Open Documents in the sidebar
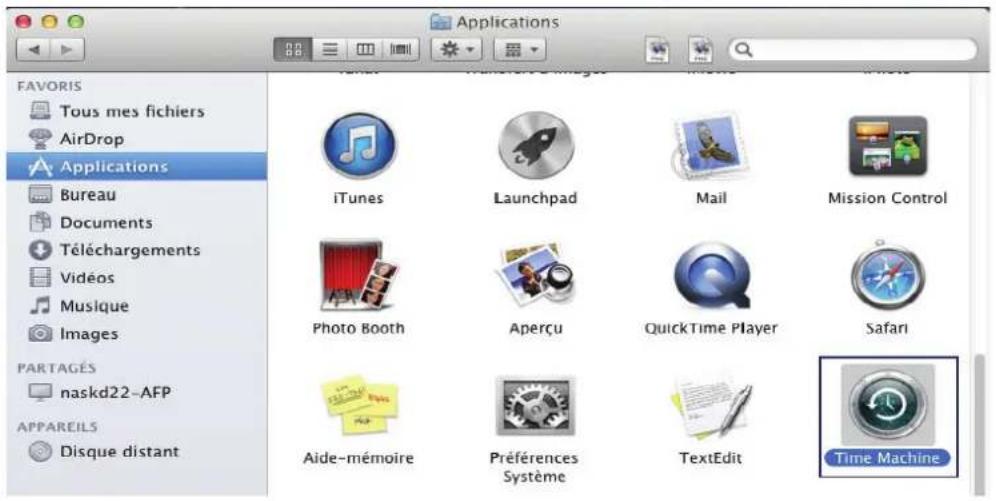996x501 pixels. [137, 223]
